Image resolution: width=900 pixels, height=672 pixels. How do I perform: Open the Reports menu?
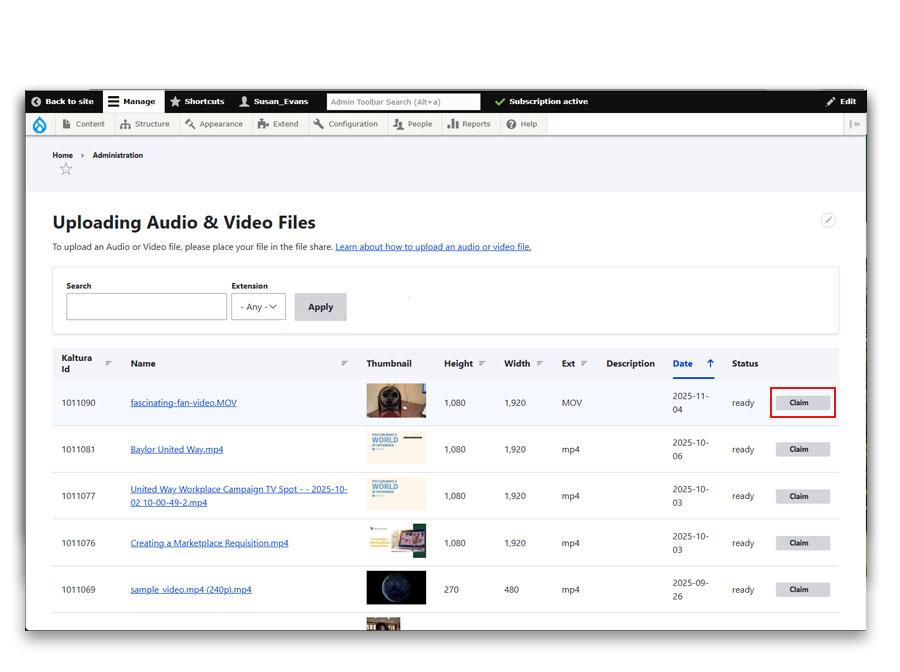click(x=469, y=124)
